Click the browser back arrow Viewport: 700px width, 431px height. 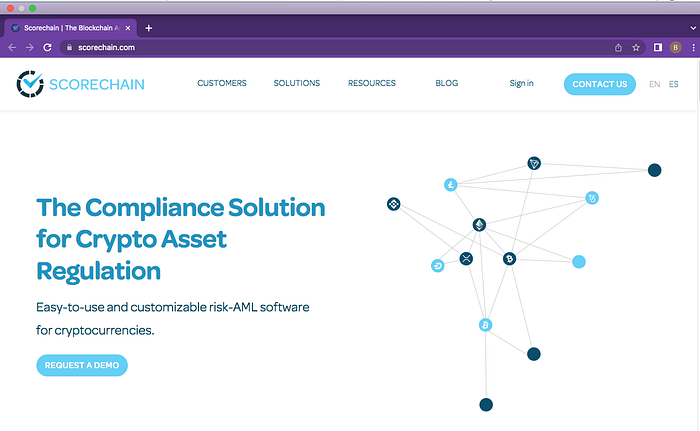pyautogui.click(x=12, y=47)
